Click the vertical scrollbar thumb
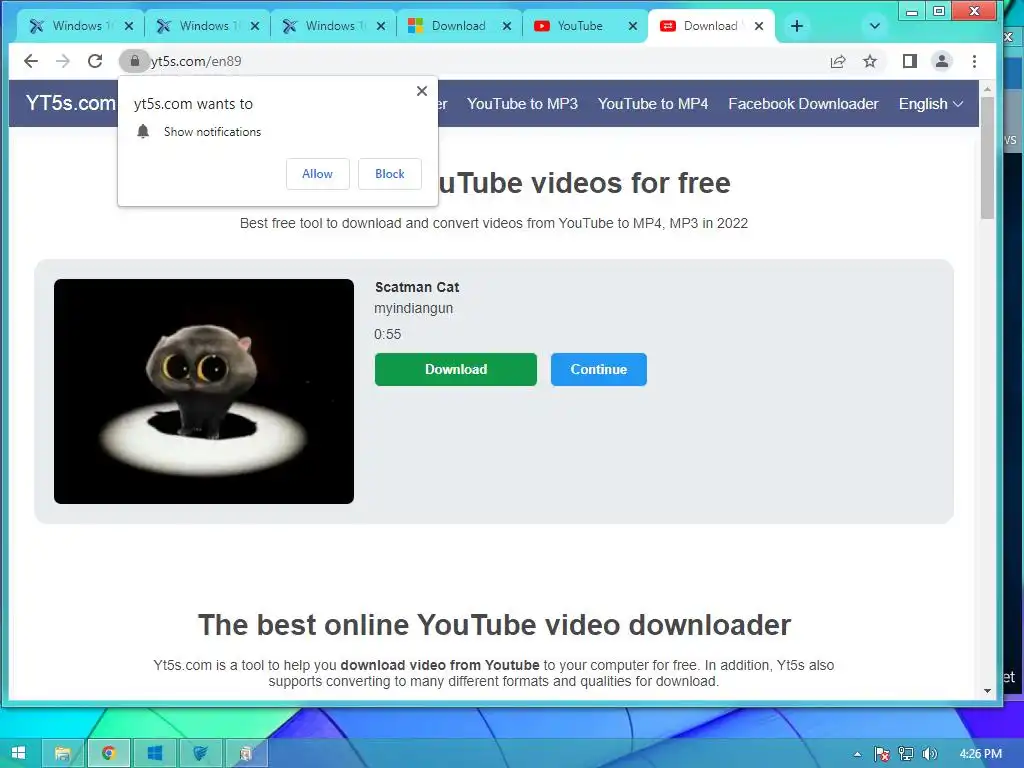 [x=987, y=158]
